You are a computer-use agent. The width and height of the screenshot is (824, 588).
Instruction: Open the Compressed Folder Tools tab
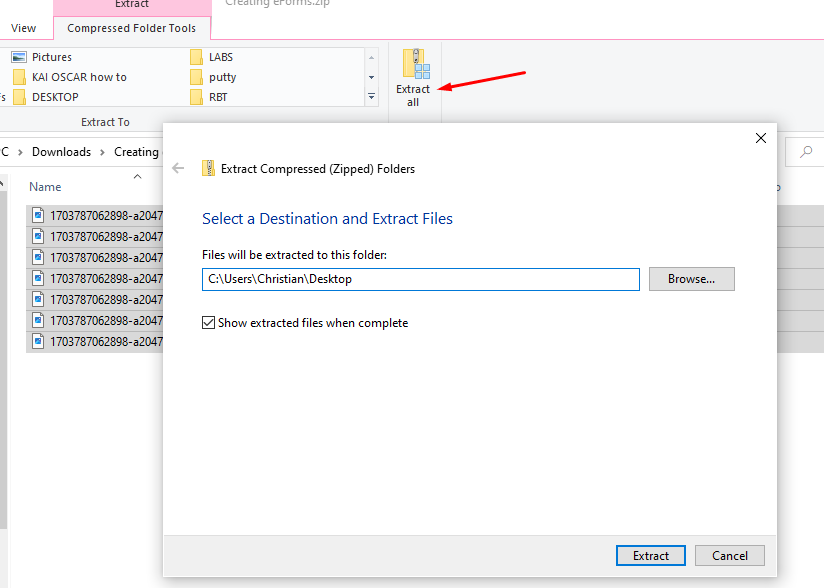[x=131, y=29]
